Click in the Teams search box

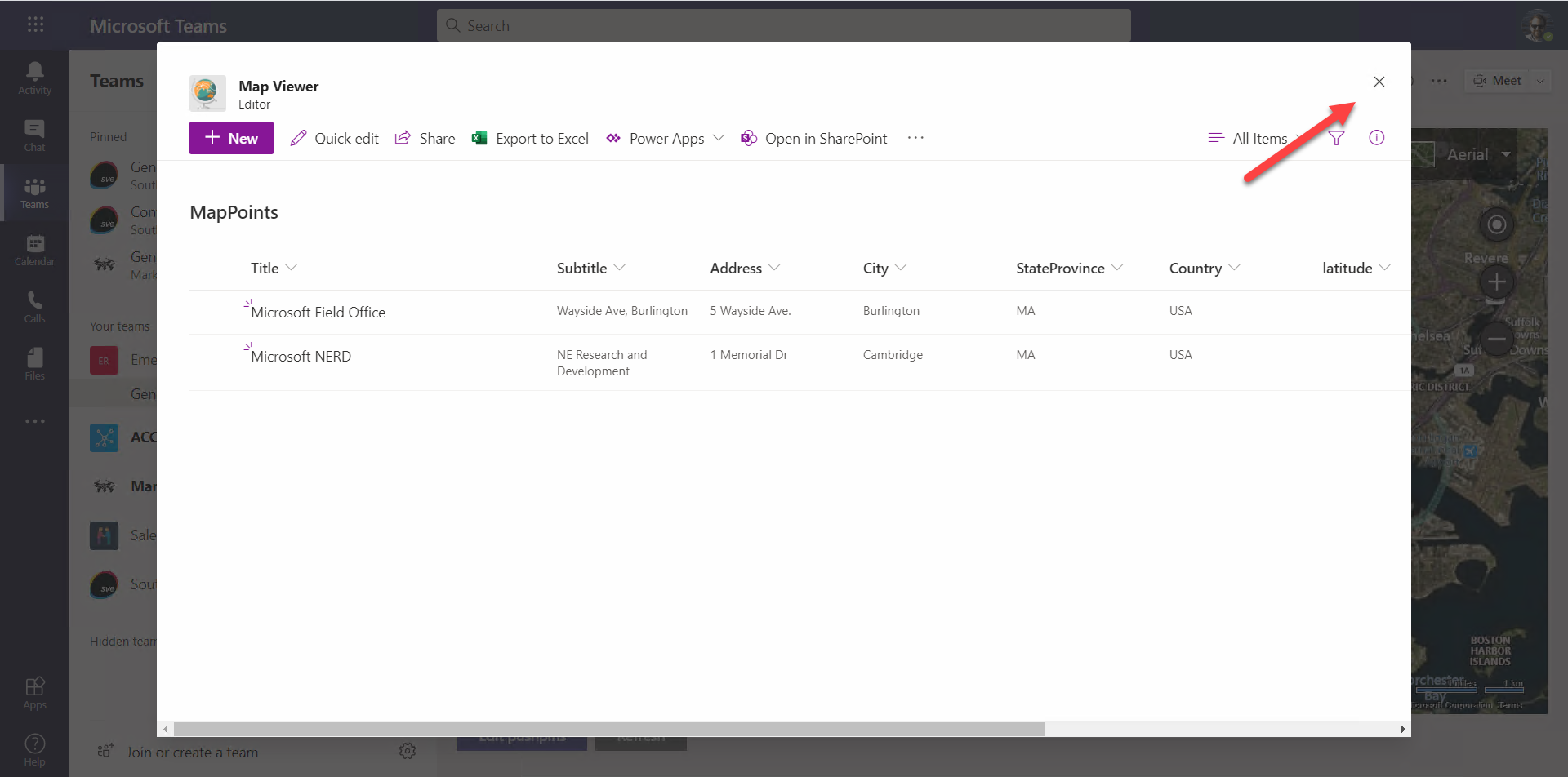coord(784,25)
